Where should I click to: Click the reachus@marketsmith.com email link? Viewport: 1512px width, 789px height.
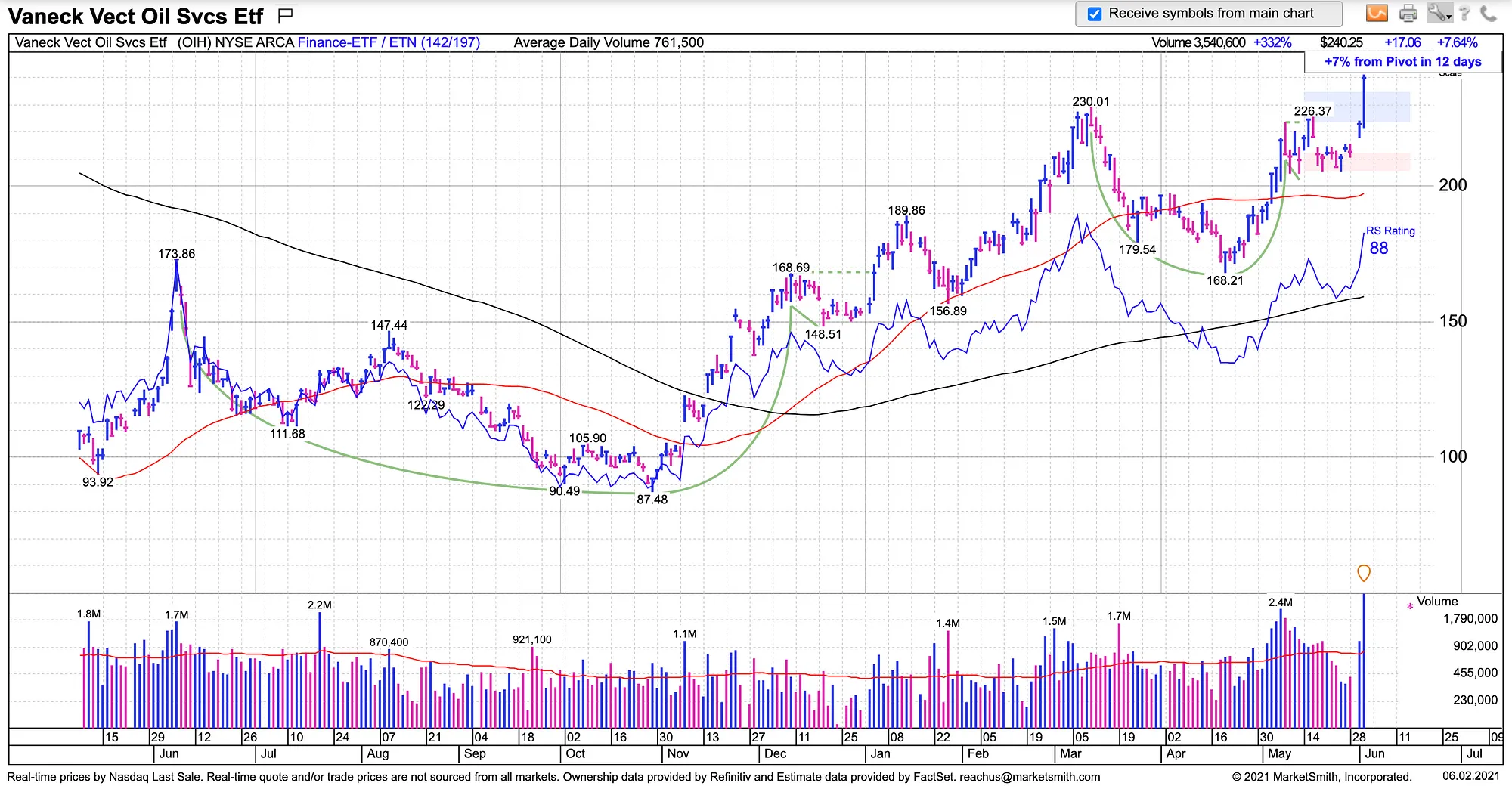1030,777
